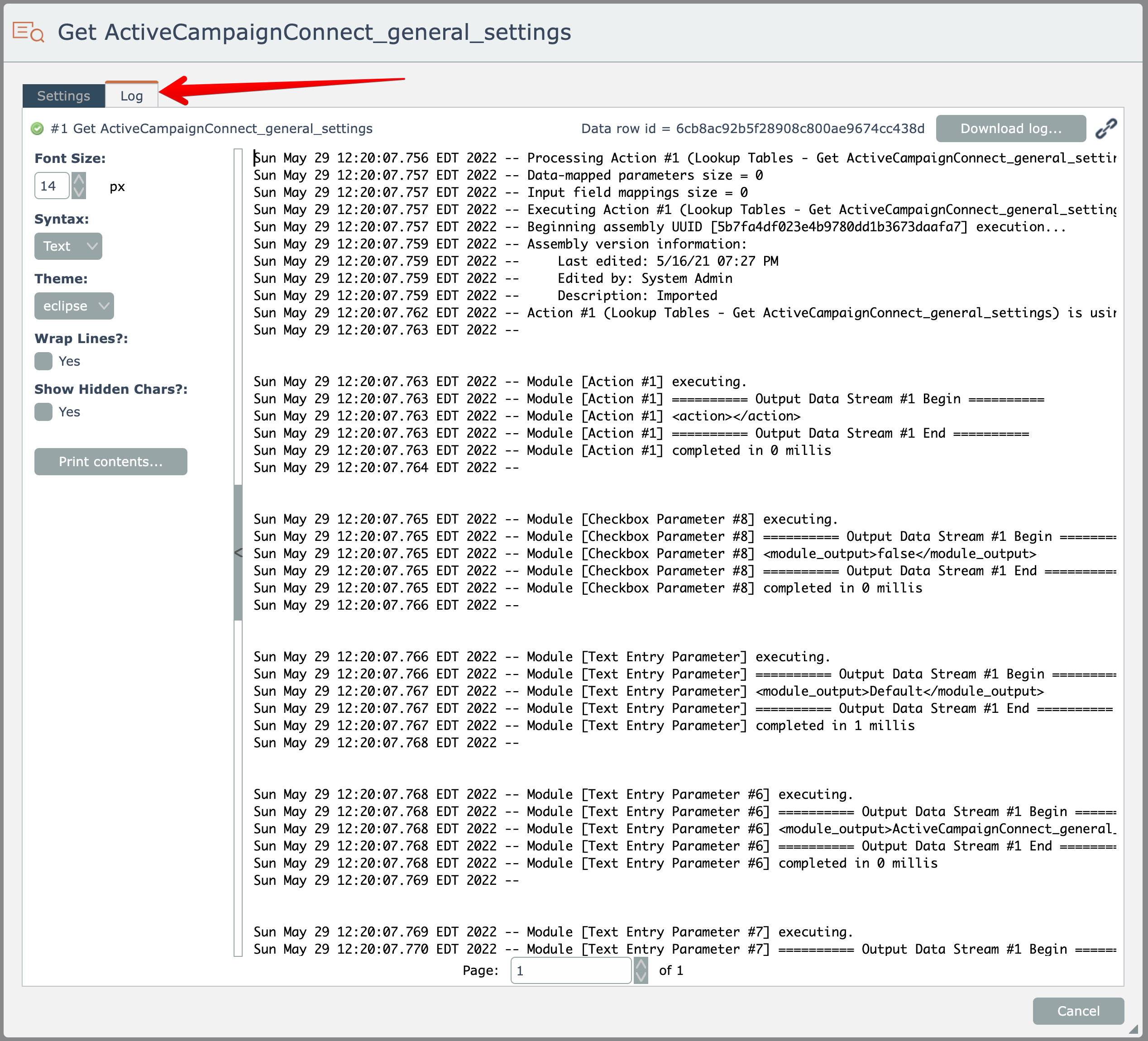The height and width of the screenshot is (1041, 1148).
Task: Increment page number with the up arrow
Action: click(x=641, y=964)
